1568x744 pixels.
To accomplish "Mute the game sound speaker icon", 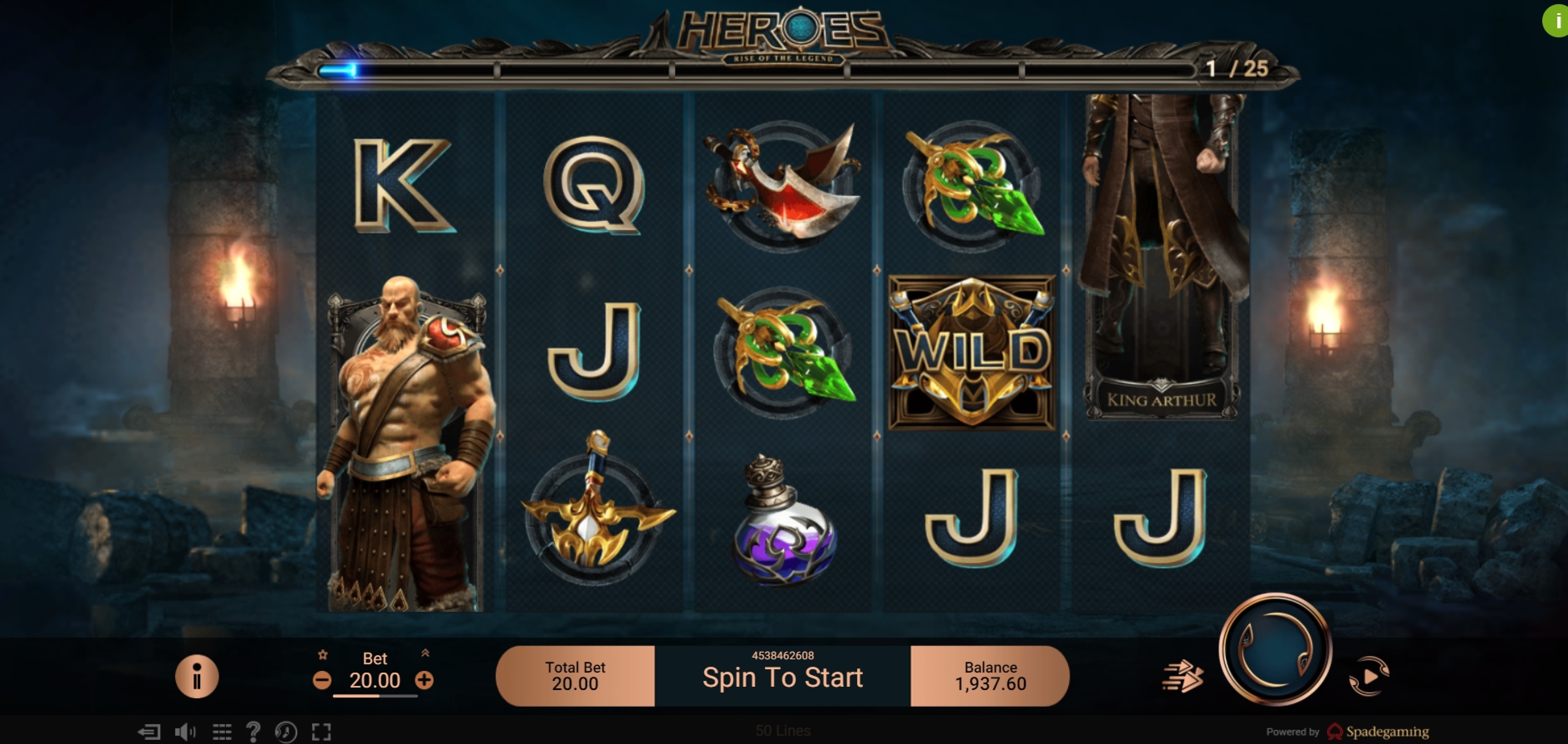I will pyautogui.click(x=185, y=731).
